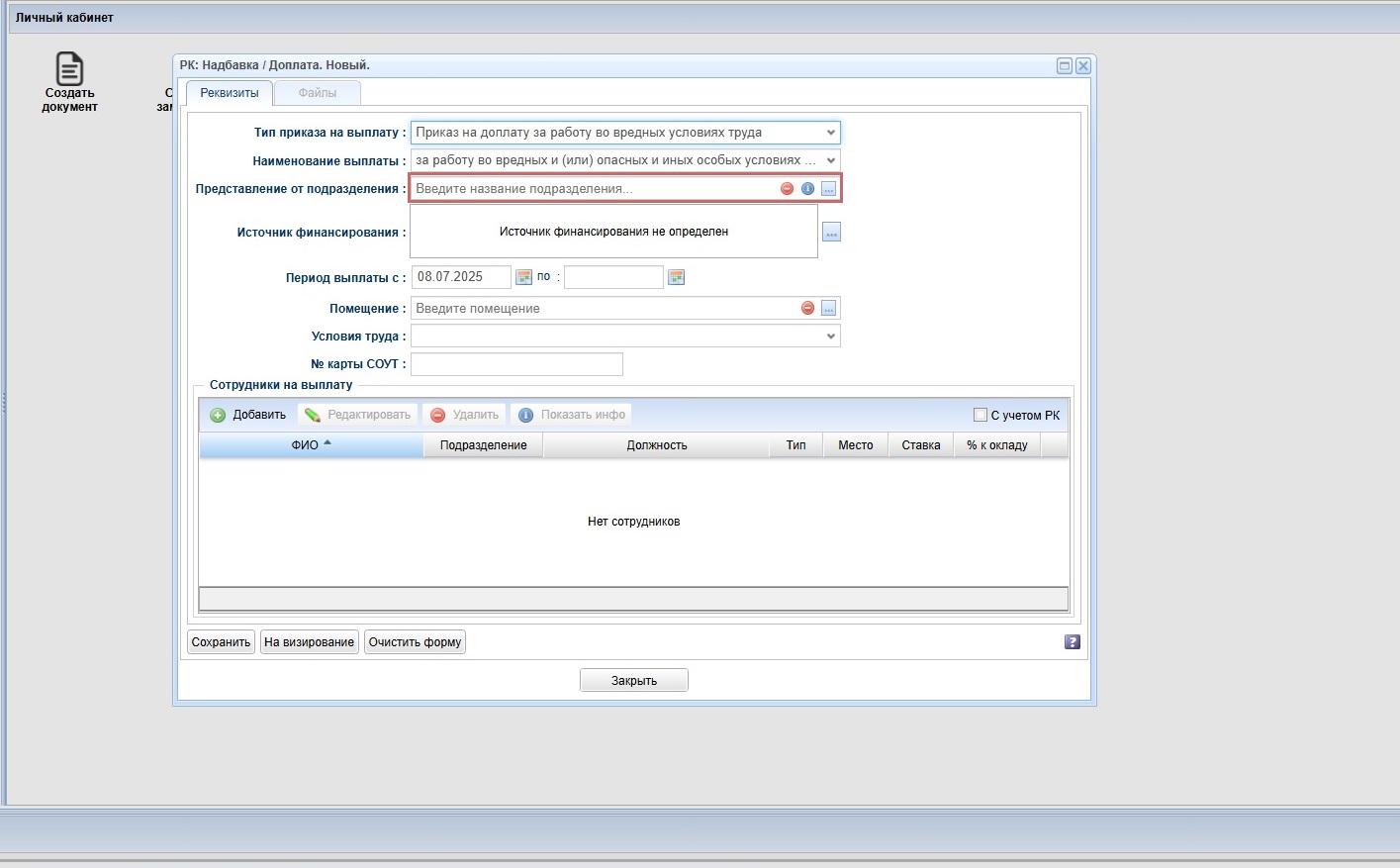This screenshot has height=868, width=1400.
Task: Click the Нет сотрудников text in table
Action: coord(633,522)
